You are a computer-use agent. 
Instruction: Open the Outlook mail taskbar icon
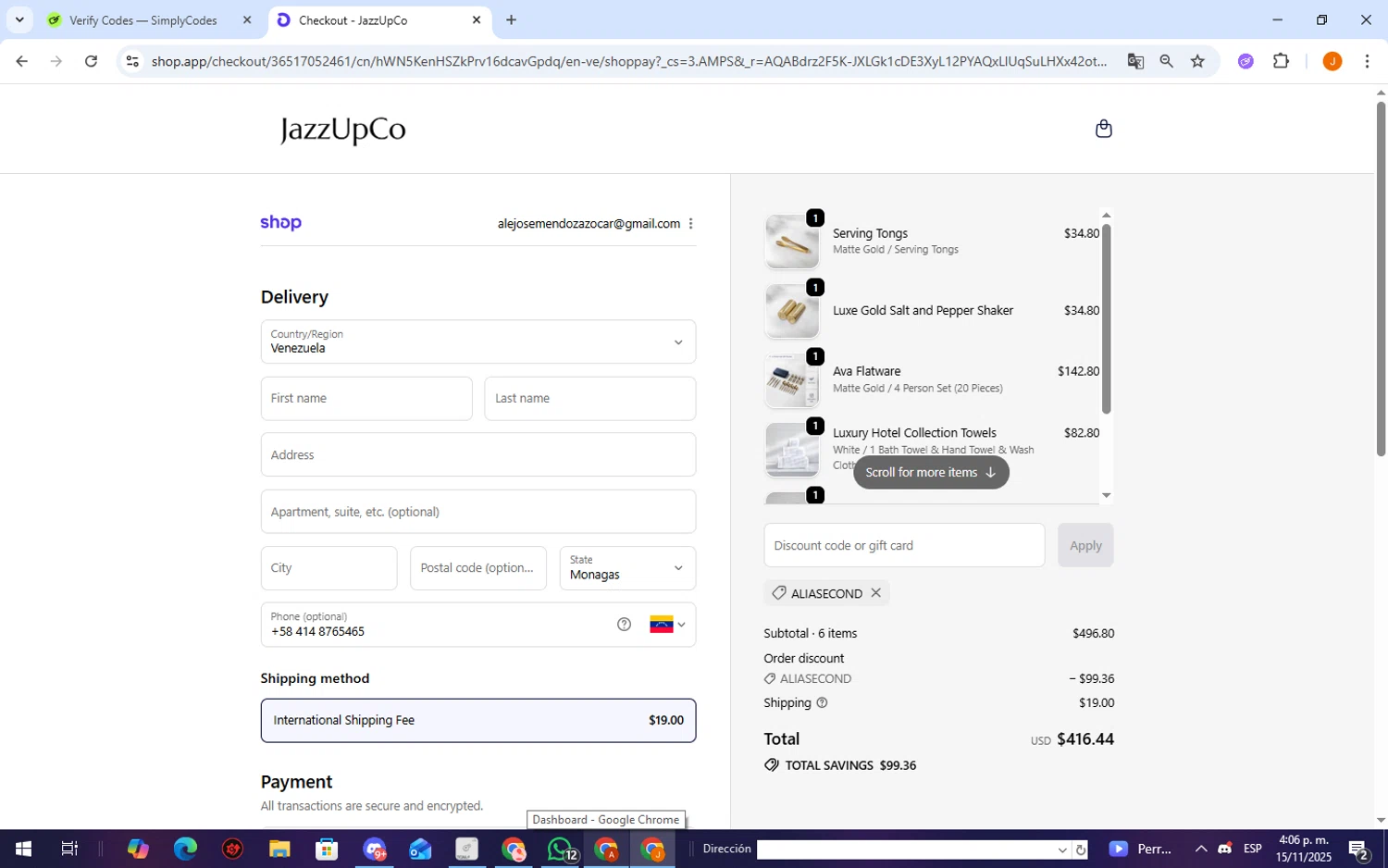[420, 849]
